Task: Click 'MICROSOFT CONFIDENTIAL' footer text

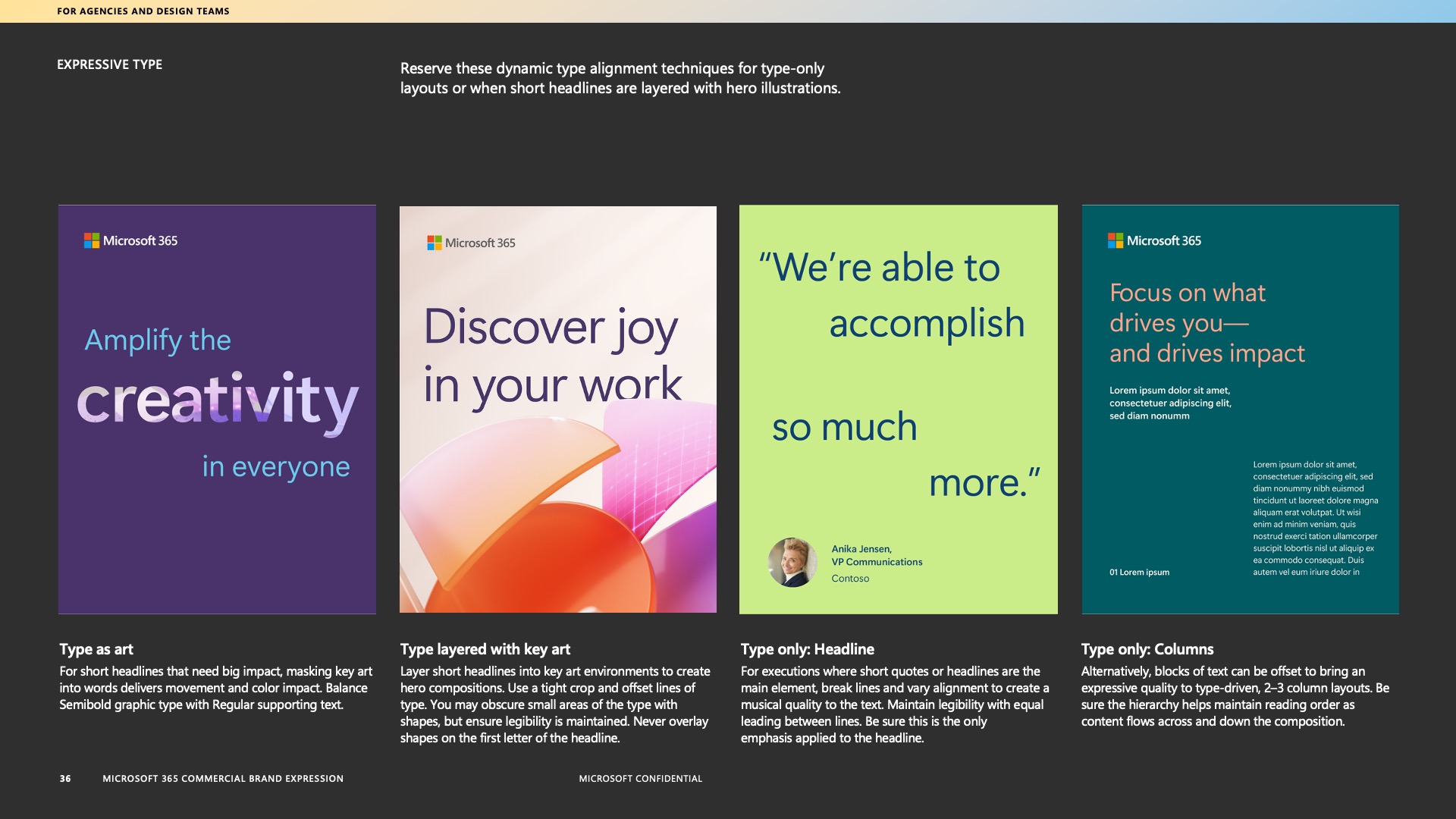Action: (641, 779)
